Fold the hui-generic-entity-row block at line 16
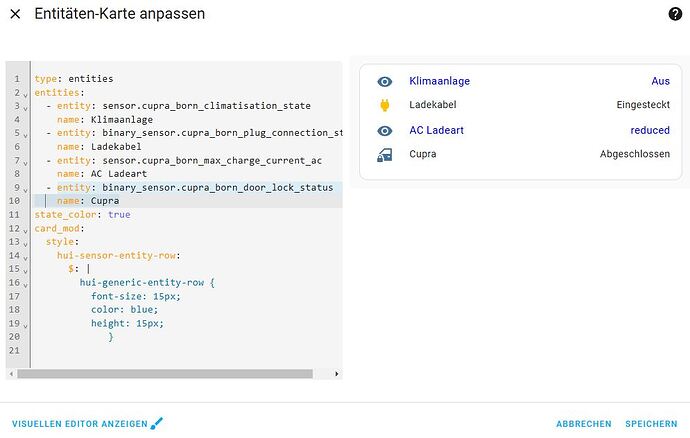The image size is (690, 438). (25, 283)
